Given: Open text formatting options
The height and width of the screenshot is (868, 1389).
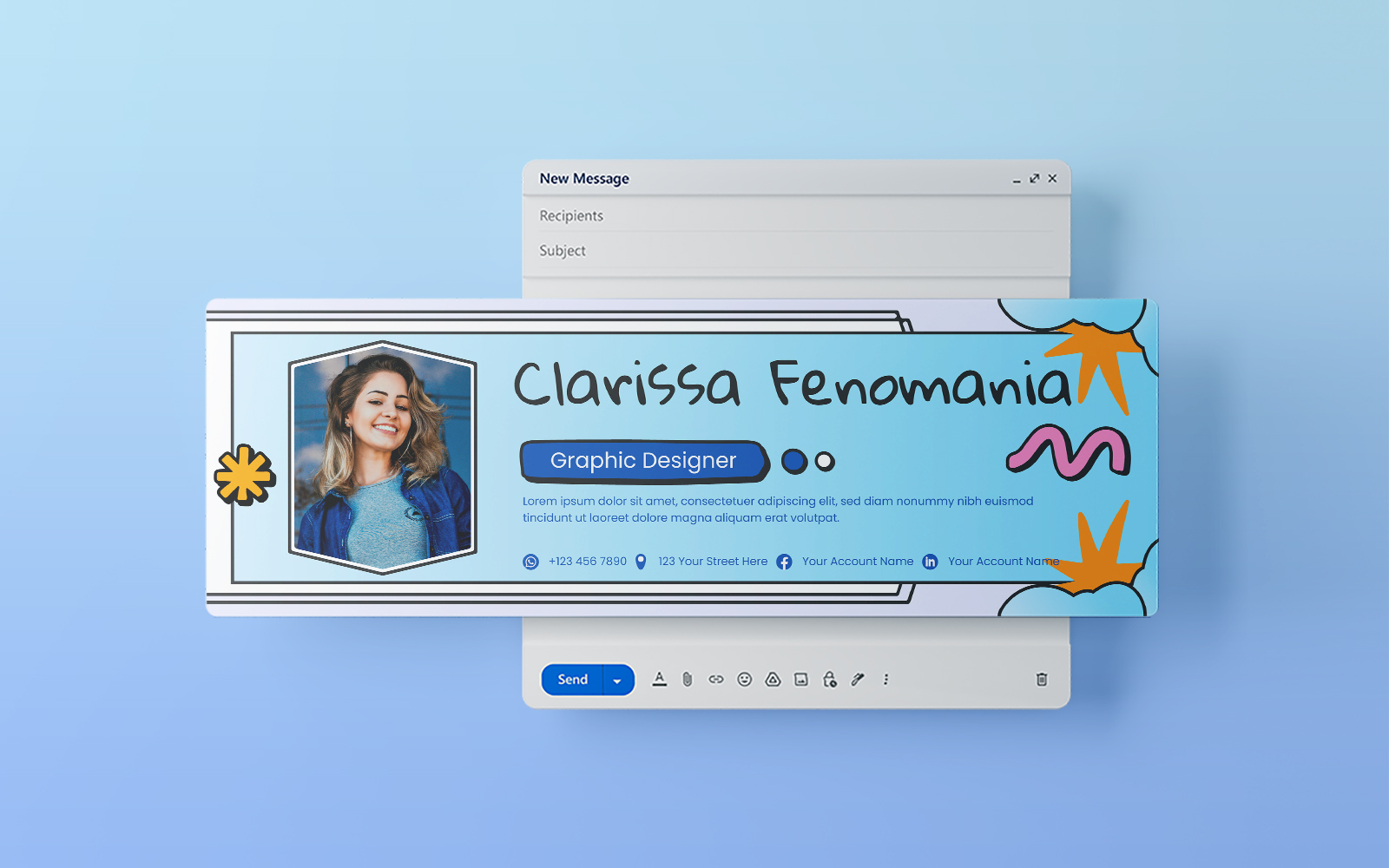Looking at the screenshot, I should 660,680.
